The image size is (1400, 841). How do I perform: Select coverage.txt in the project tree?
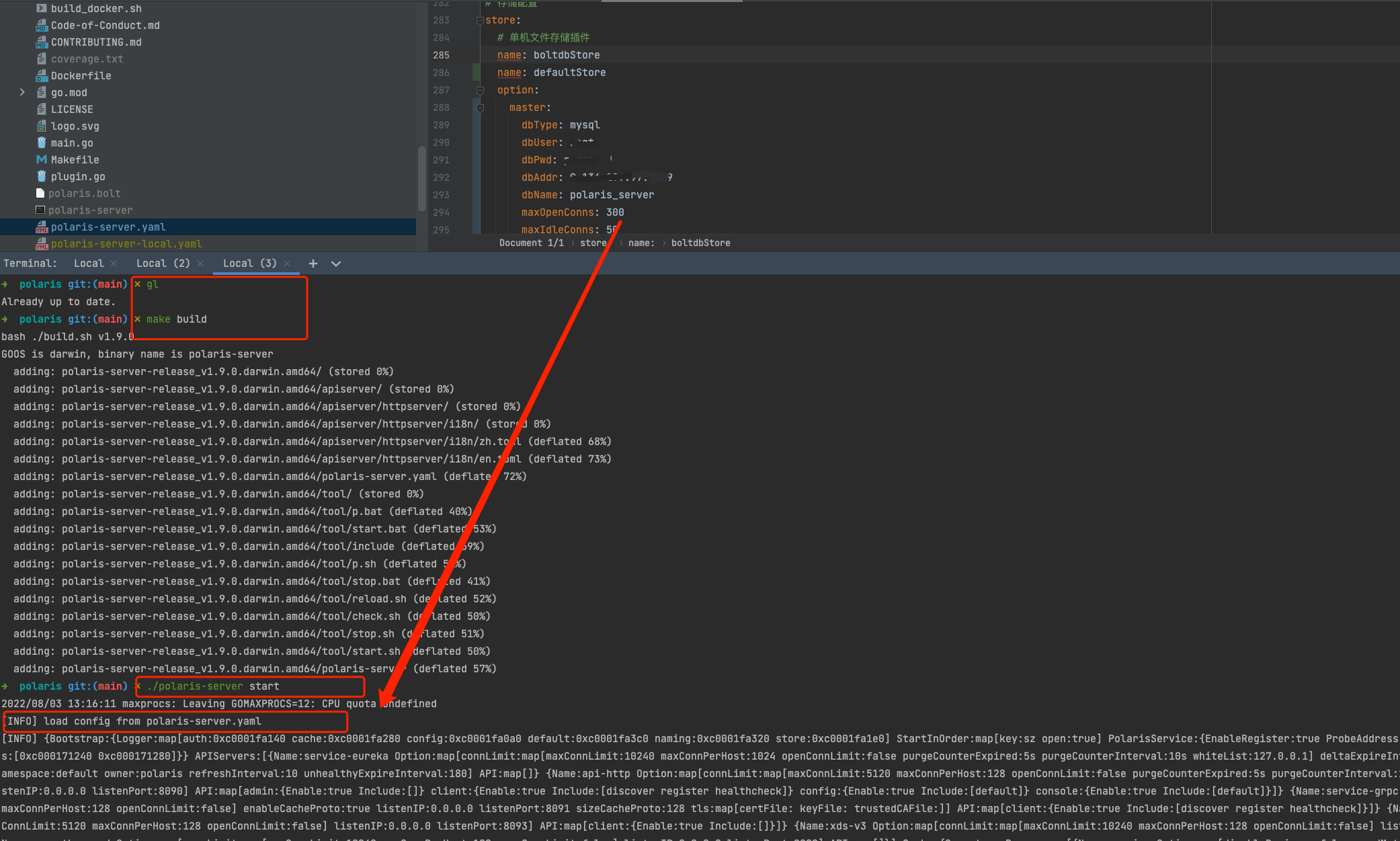click(x=87, y=58)
